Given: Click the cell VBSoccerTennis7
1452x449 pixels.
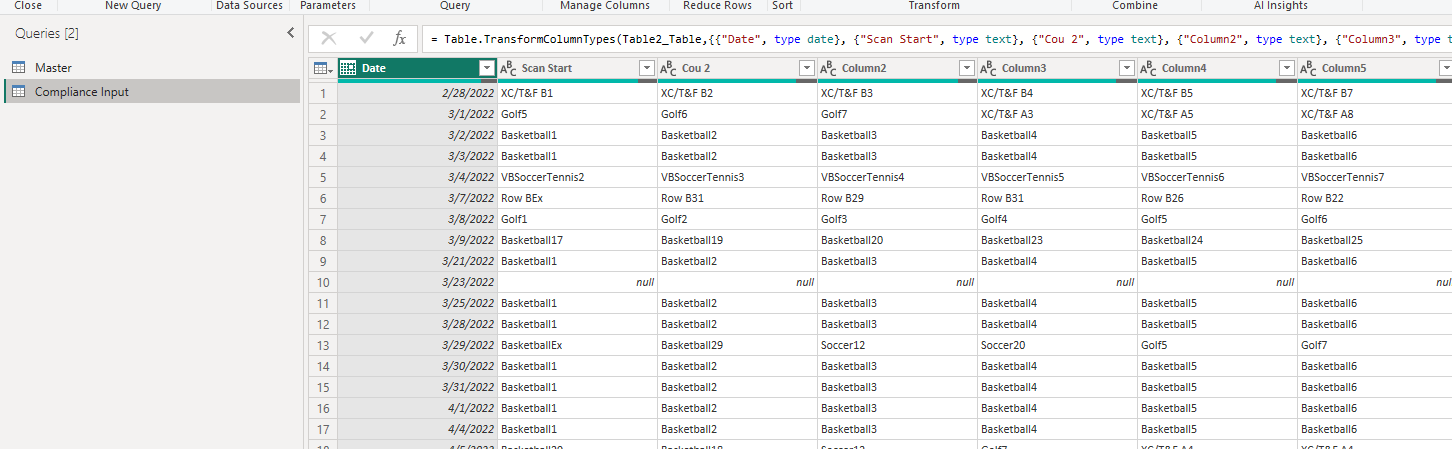Looking at the screenshot, I should tap(1375, 177).
